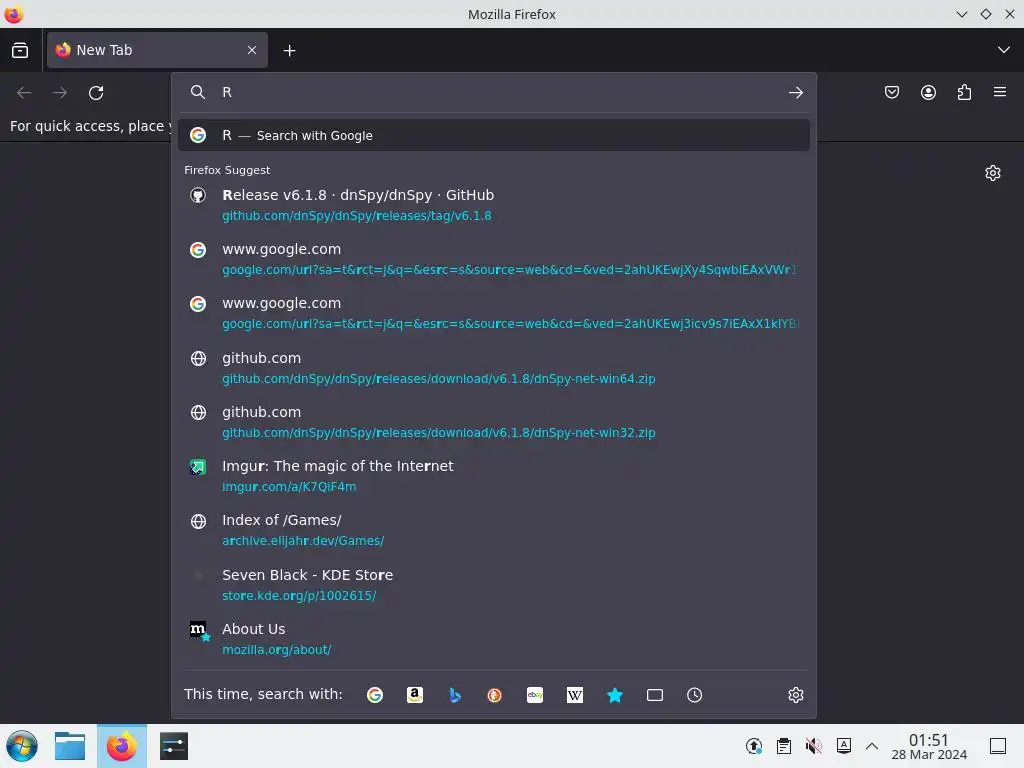Open Release v6.1.8 dnSpy GitHub suggestion
The width and height of the screenshot is (1024, 768).
coord(494,205)
